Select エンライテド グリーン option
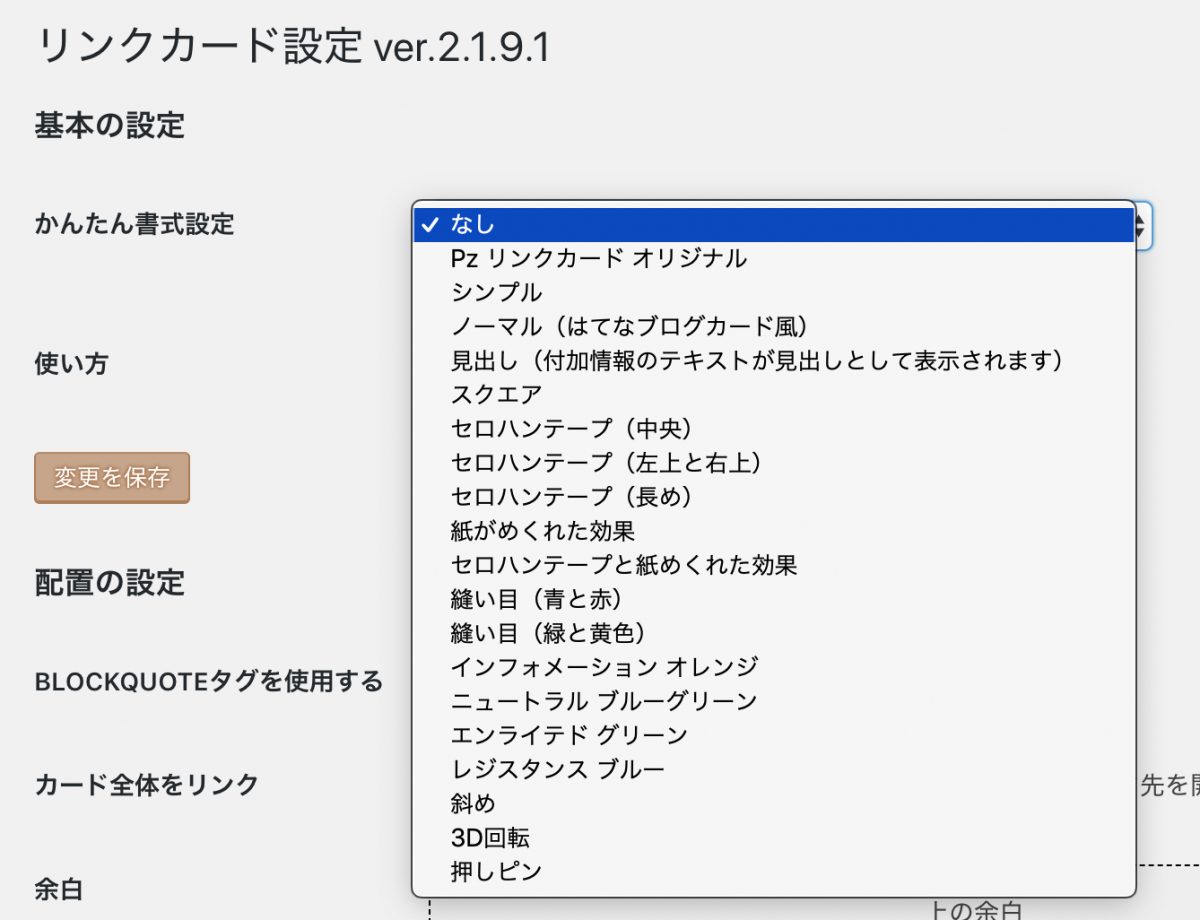 pos(774,735)
